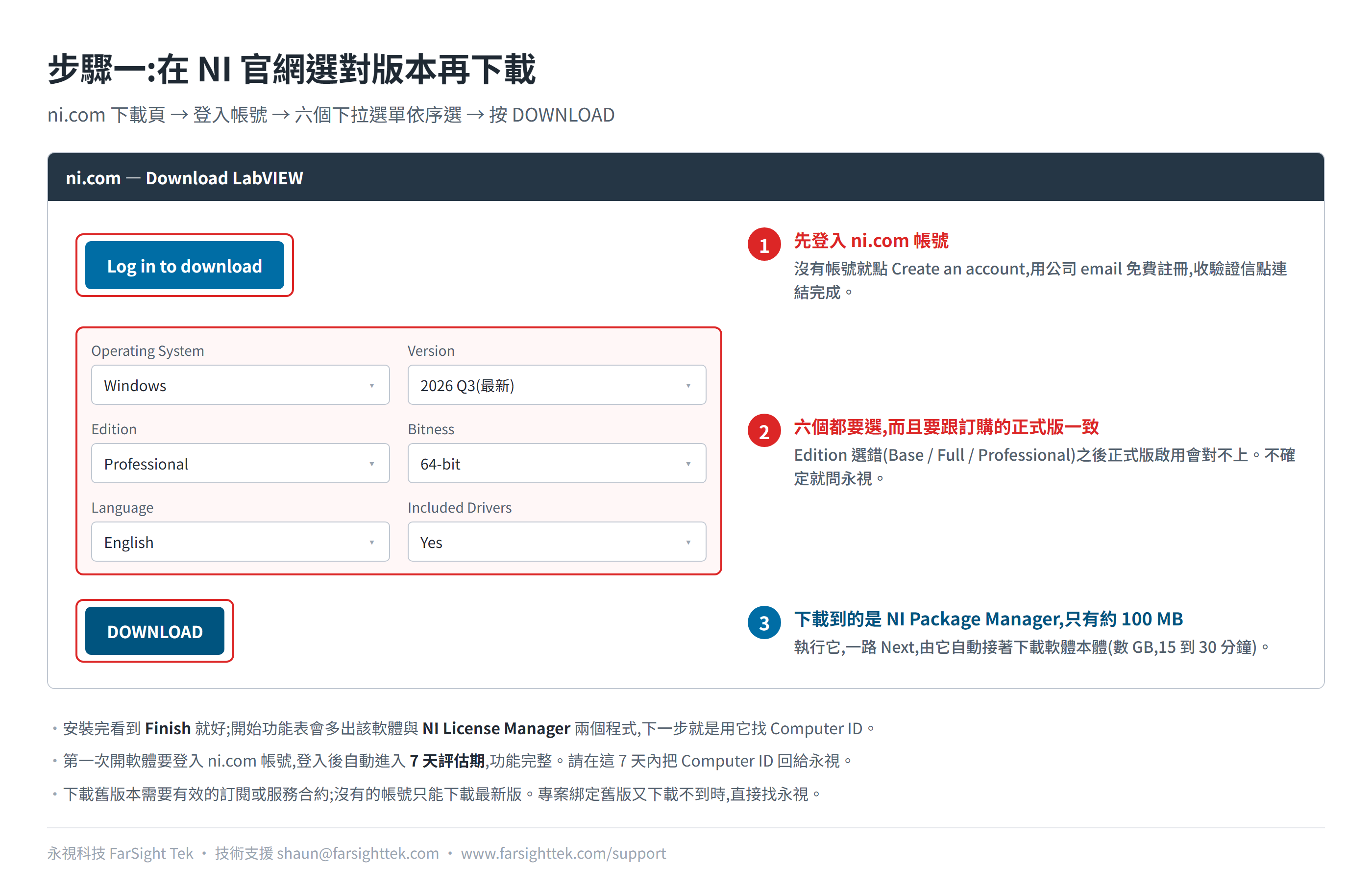The width and height of the screenshot is (1372, 893).
Task: Click the DOWNLOAD button
Action: [154, 631]
